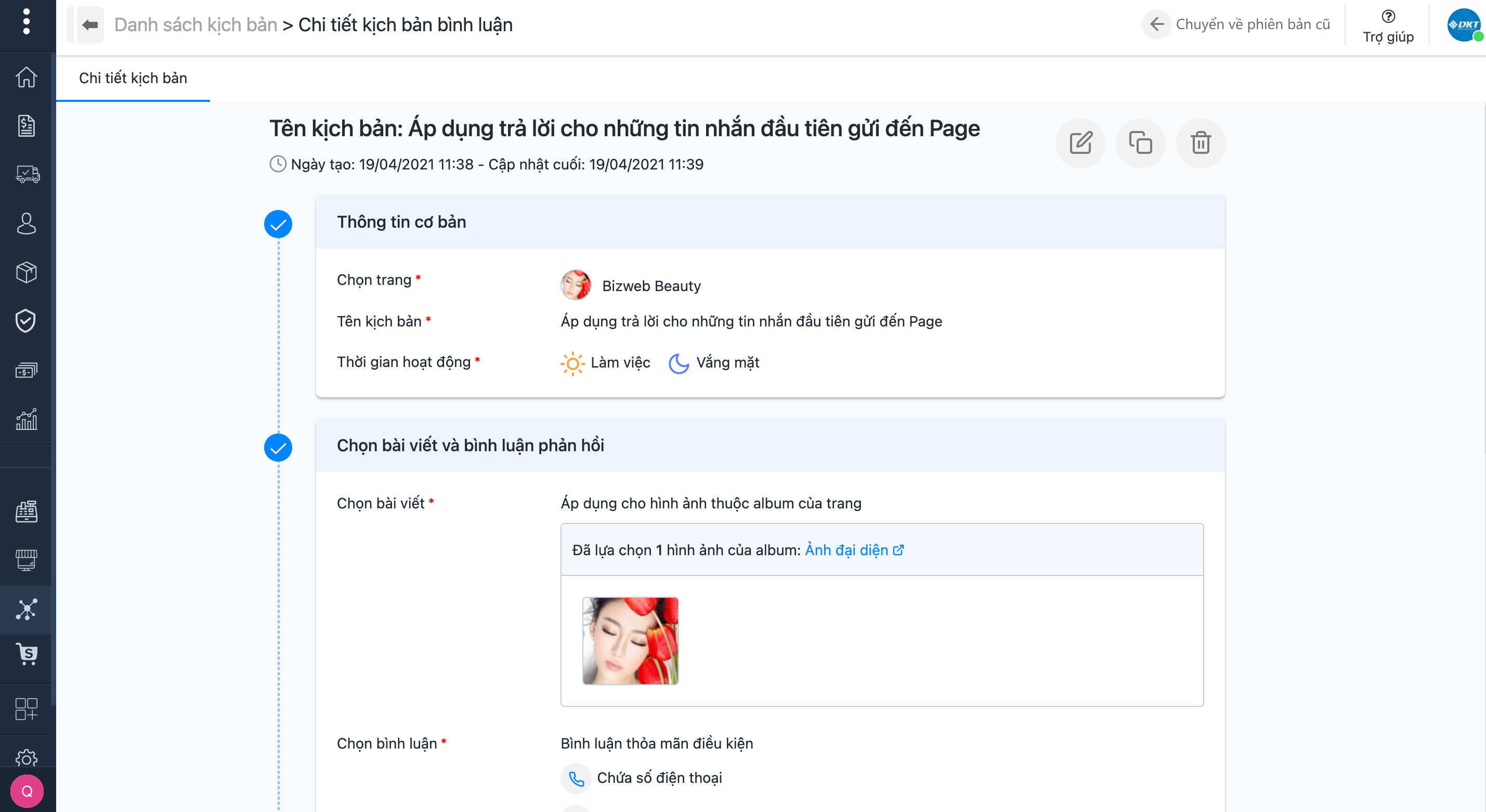
Task: Open Trợ giúp help menu
Action: pyautogui.click(x=1387, y=26)
